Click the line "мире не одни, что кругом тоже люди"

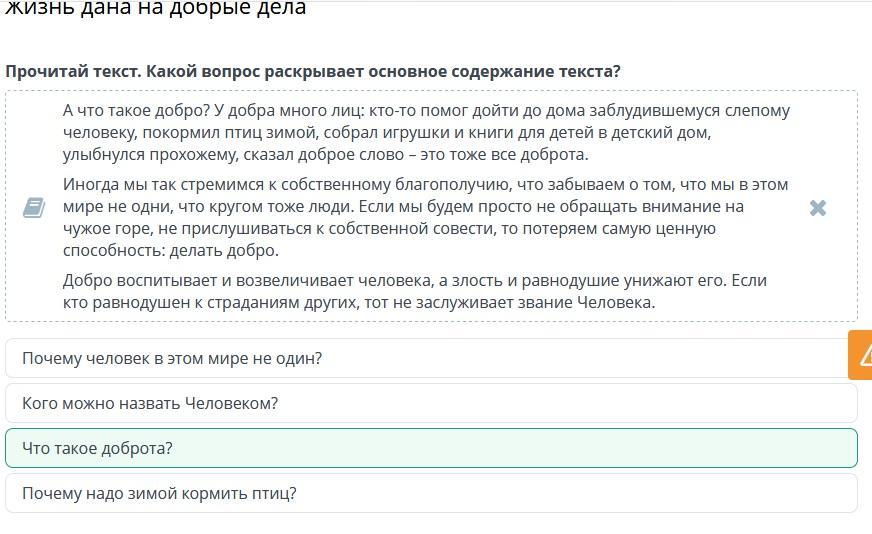403,206
